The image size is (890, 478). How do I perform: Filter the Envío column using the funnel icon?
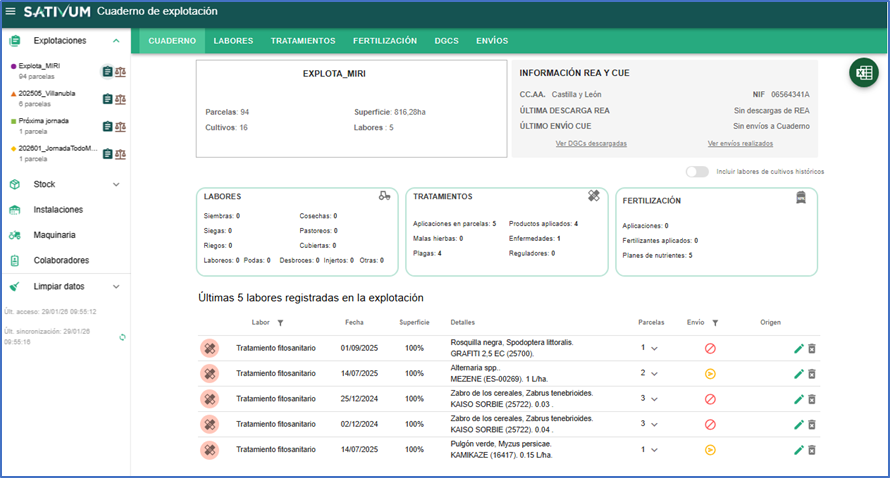716,323
